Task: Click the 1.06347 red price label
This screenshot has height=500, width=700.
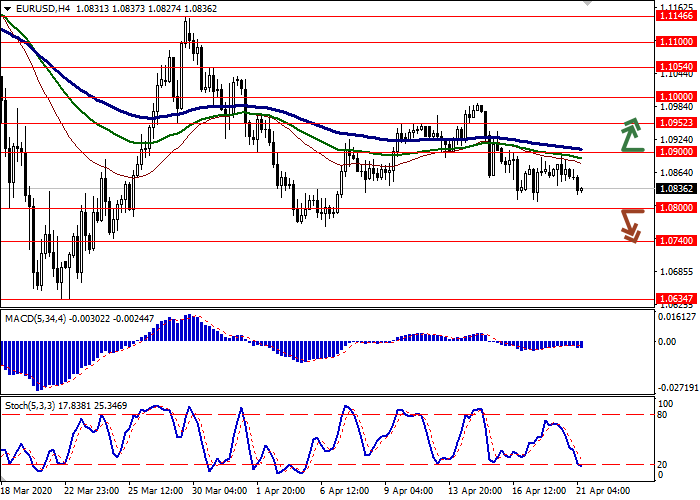Action: [675, 298]
